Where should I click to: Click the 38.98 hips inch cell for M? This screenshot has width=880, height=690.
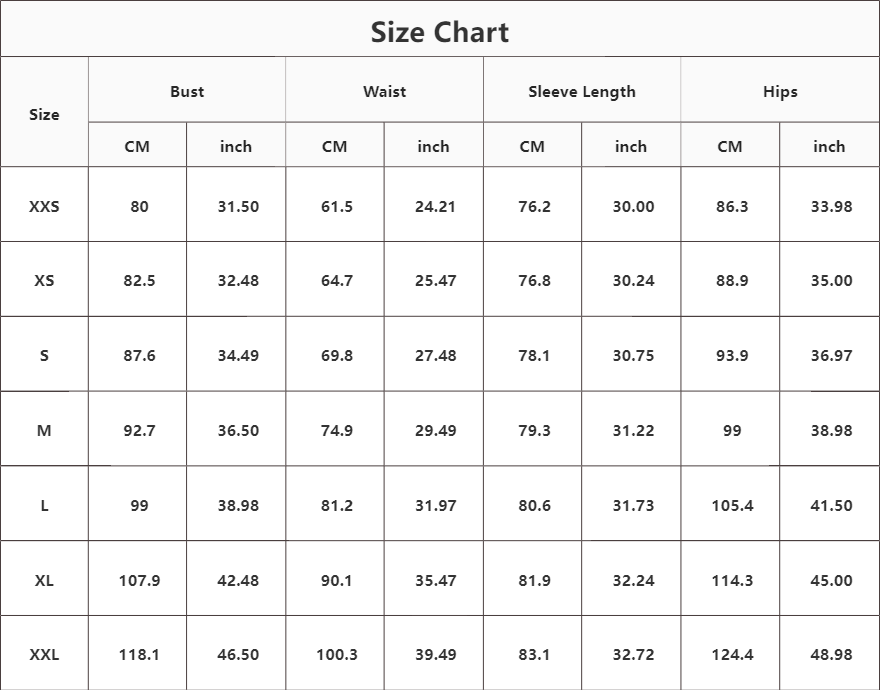(x=831, y=431)
